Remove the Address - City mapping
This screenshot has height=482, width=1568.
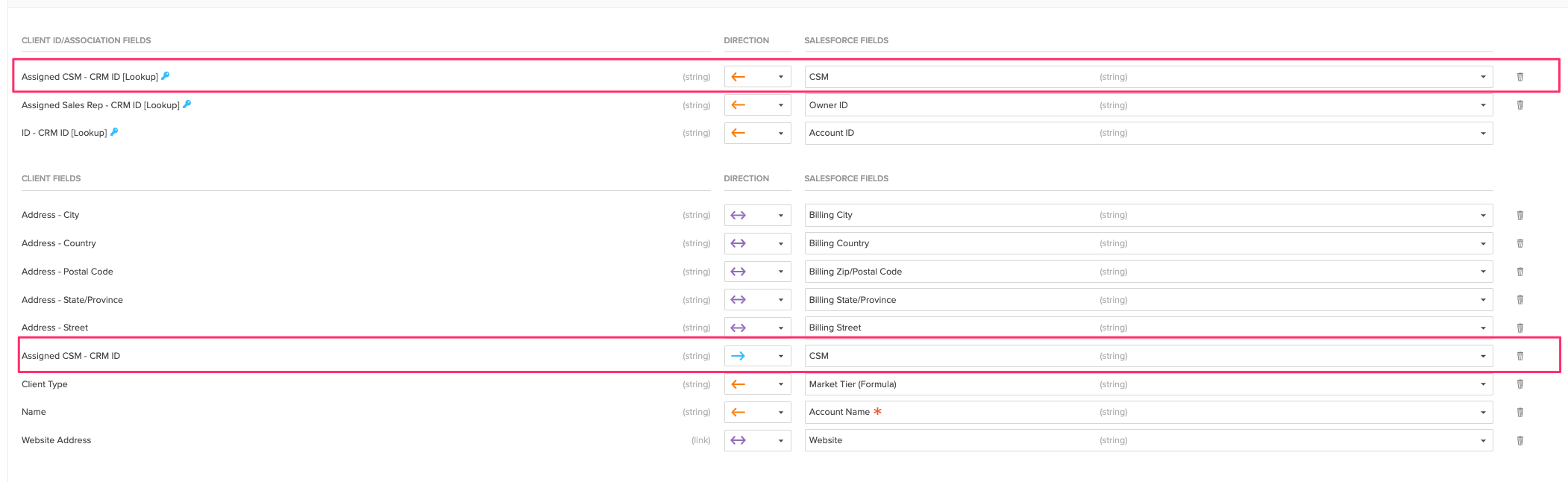1520,215
